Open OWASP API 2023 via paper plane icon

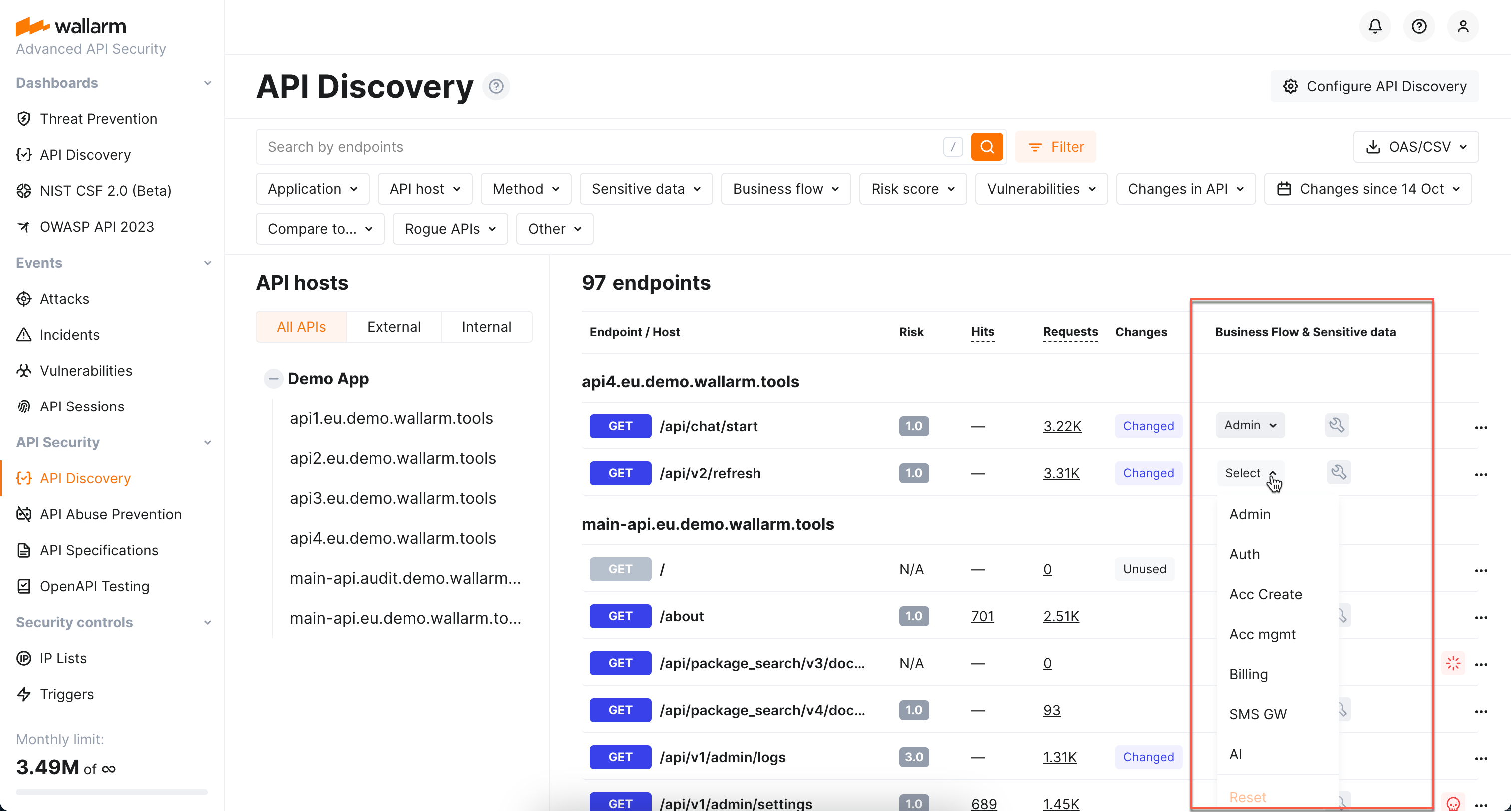[97, 226]
